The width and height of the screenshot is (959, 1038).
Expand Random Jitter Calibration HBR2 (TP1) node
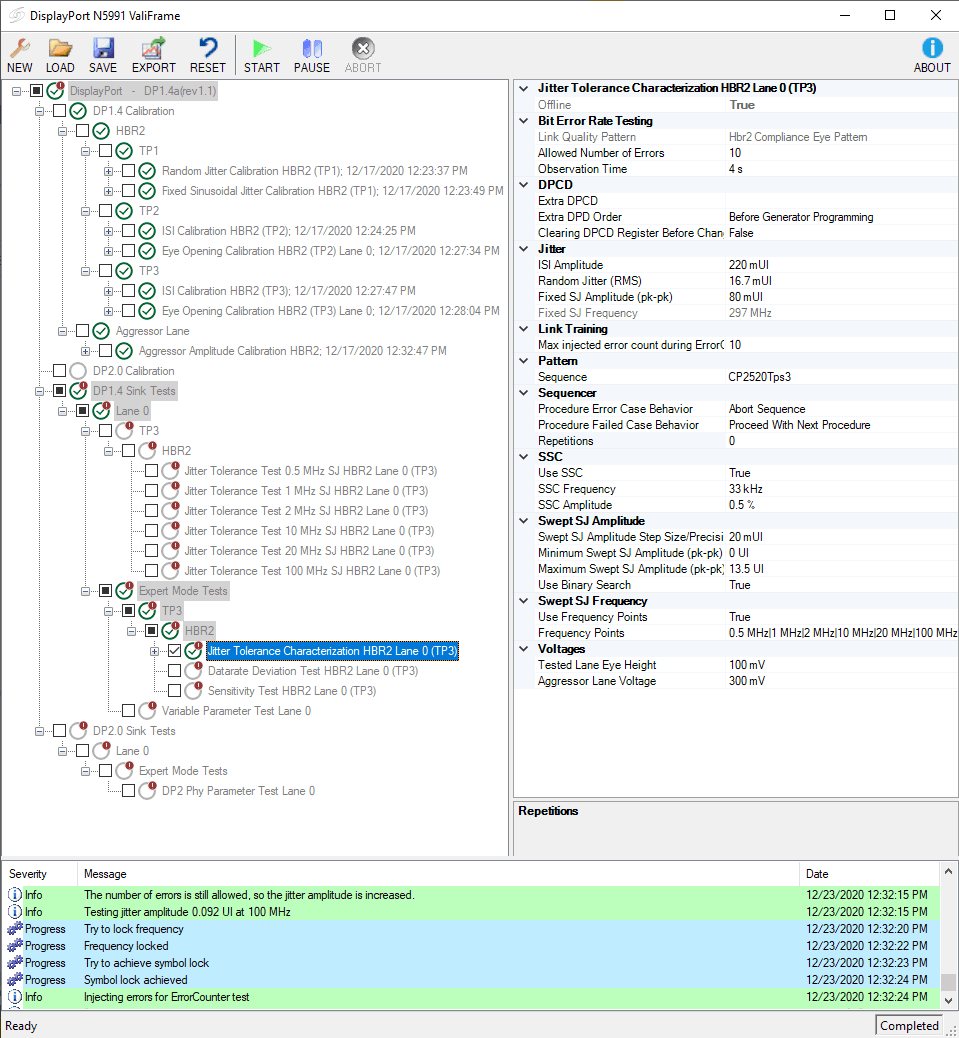point(109,171)
